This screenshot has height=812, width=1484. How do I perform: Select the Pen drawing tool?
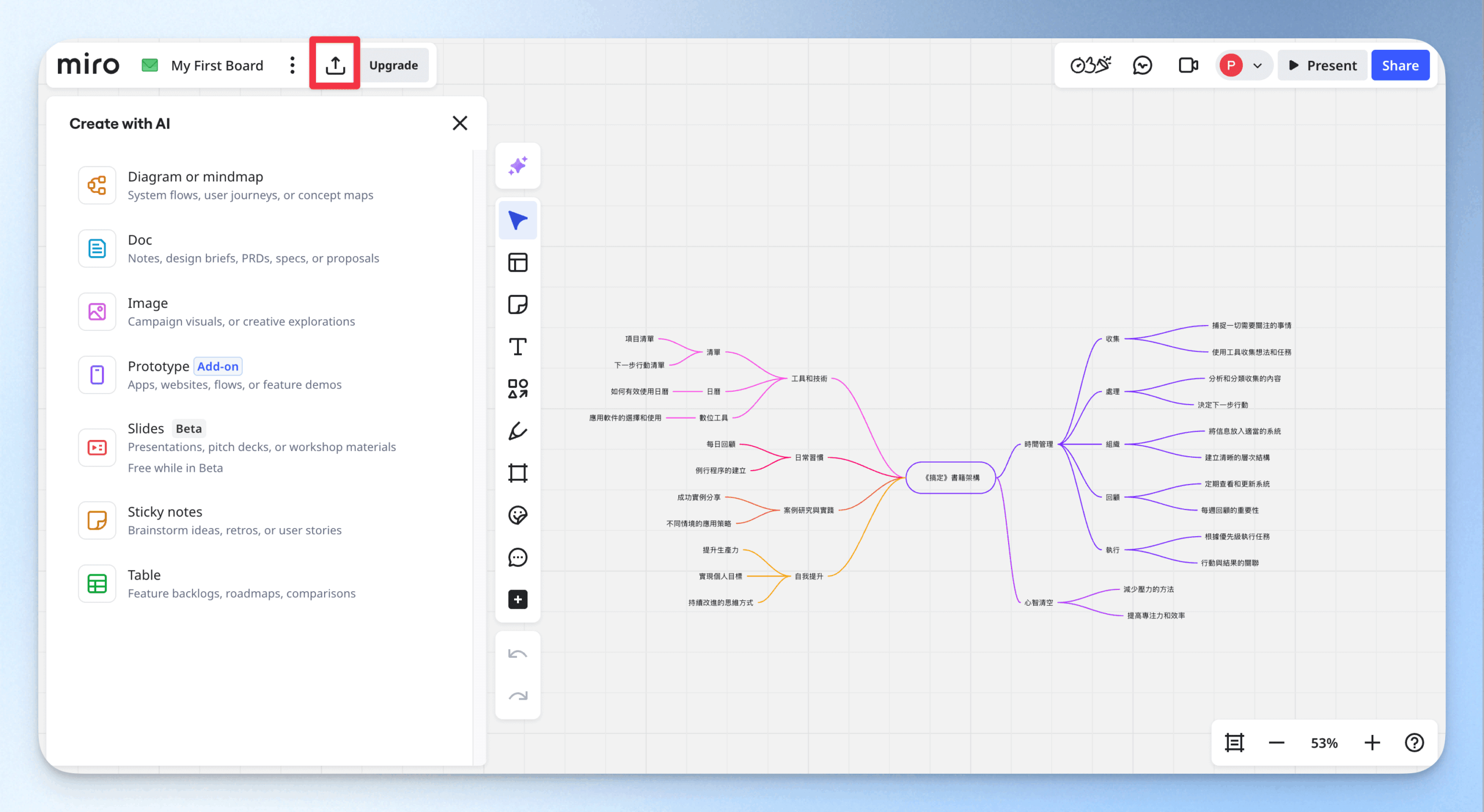(x=518, y=431)
